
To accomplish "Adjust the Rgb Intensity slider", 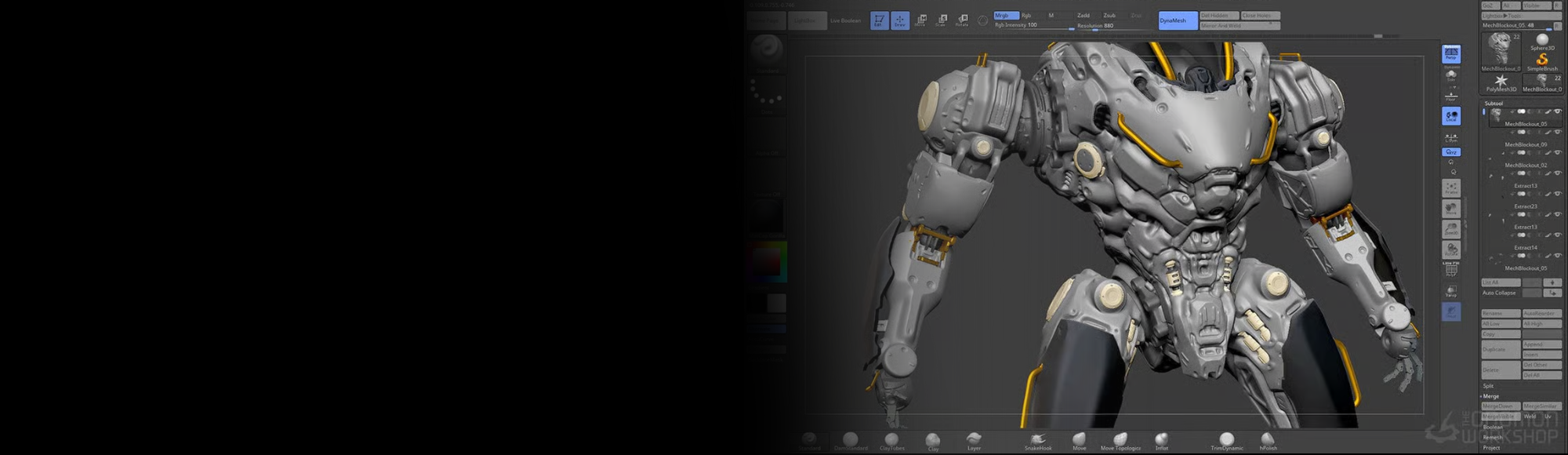I will pyautogui.click(x=1033, y=26).
